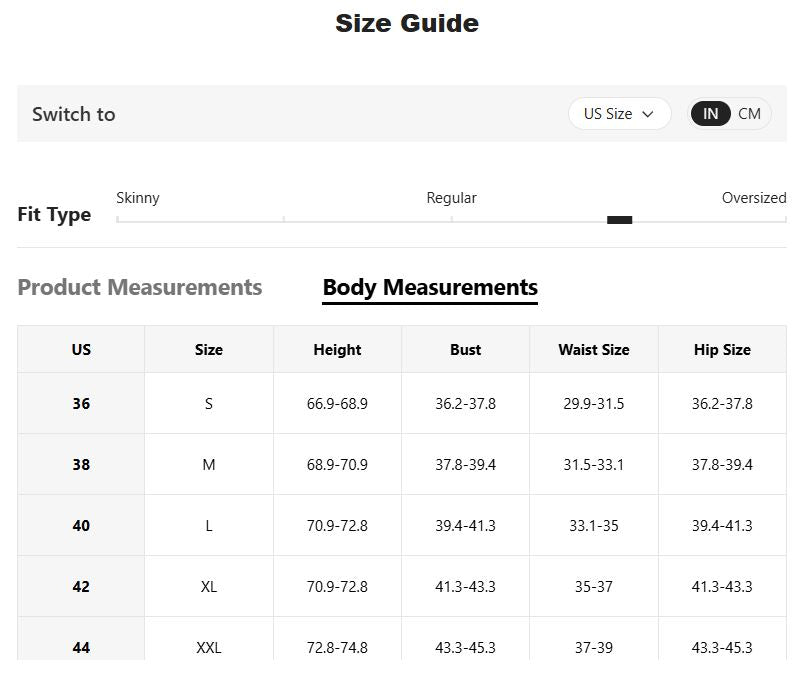Click the Oversized fit label
The image size is (811, 685).
click(754, 198)
